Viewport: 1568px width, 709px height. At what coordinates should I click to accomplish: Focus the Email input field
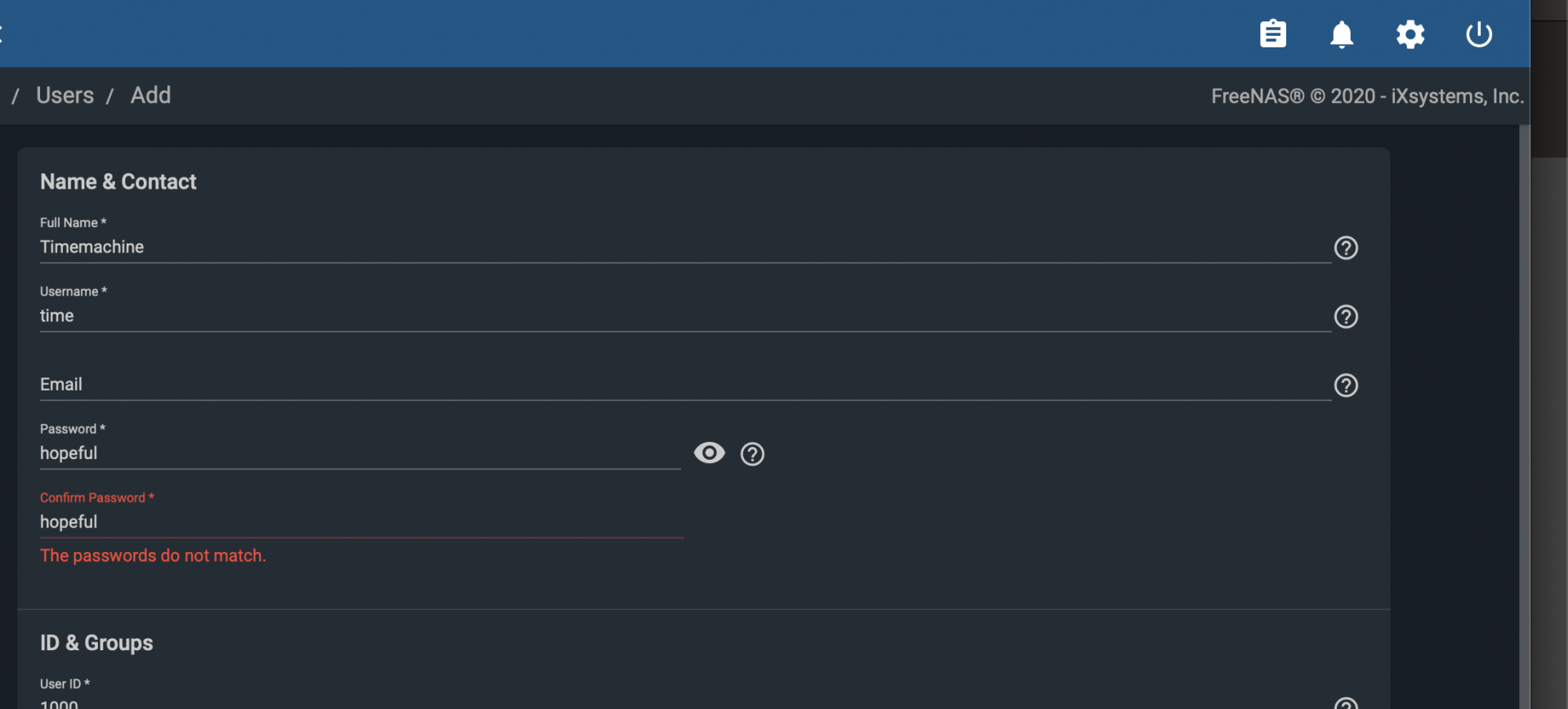click(685, 384)
